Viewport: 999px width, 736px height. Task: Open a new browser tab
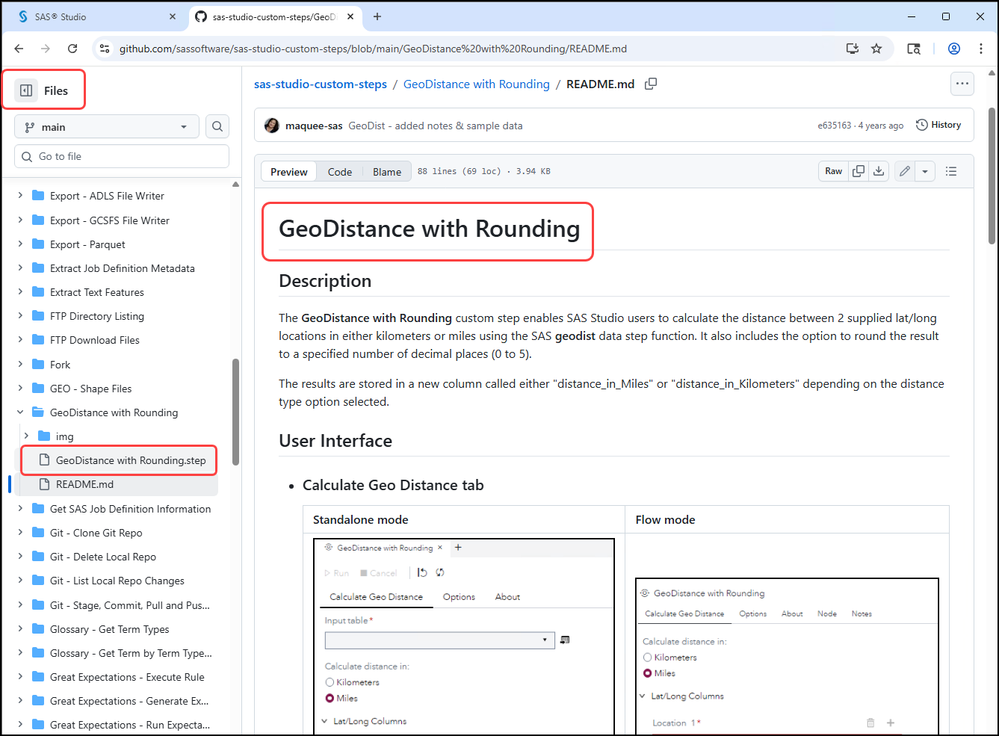pyautogui.click(x=377, y=17)
